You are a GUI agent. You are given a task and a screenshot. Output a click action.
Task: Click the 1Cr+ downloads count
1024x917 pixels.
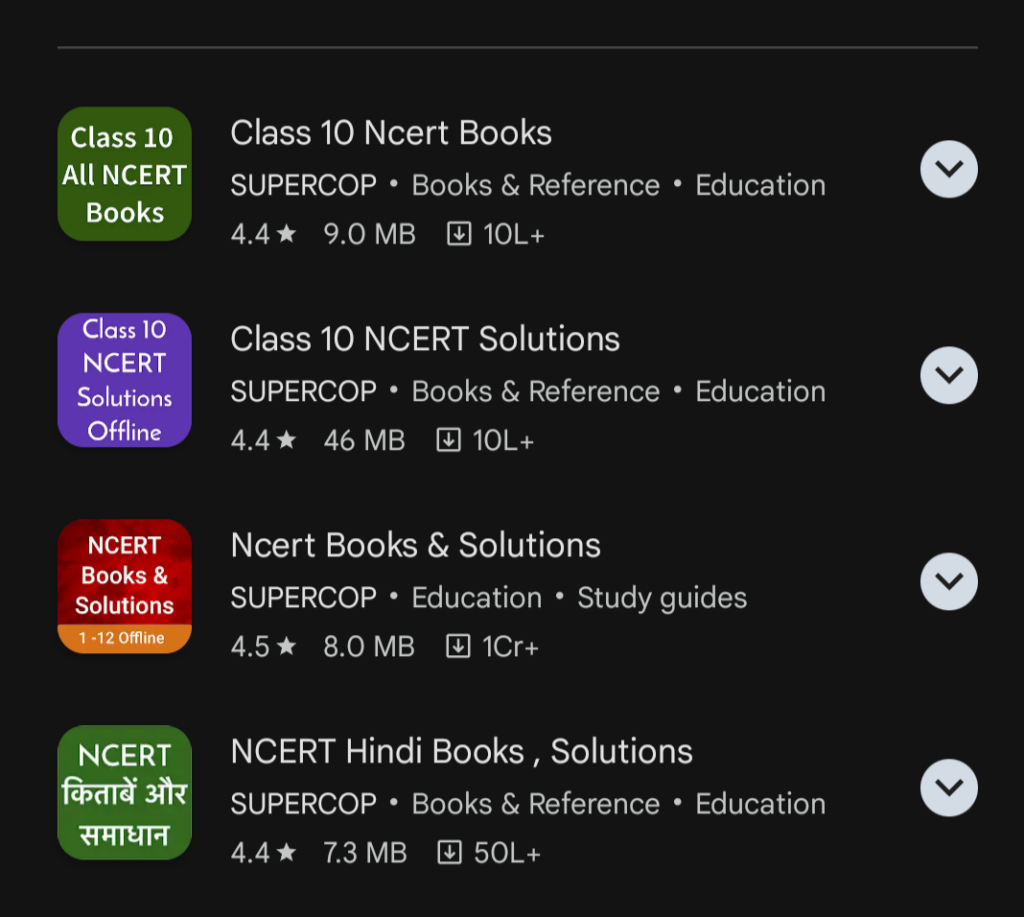(510, 647)
